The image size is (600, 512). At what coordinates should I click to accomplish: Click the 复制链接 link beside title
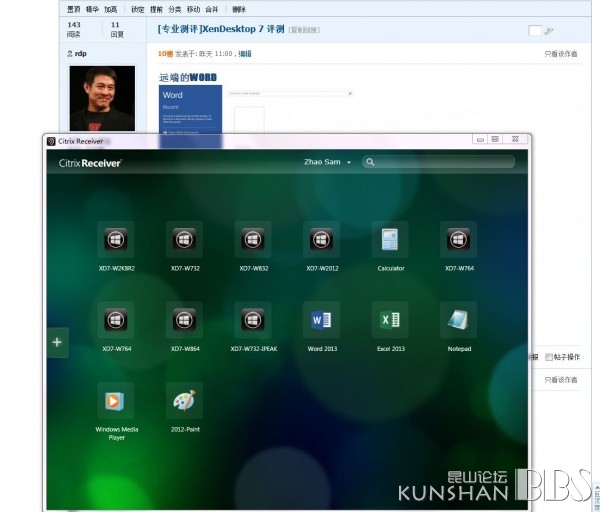tap(304, 30)
